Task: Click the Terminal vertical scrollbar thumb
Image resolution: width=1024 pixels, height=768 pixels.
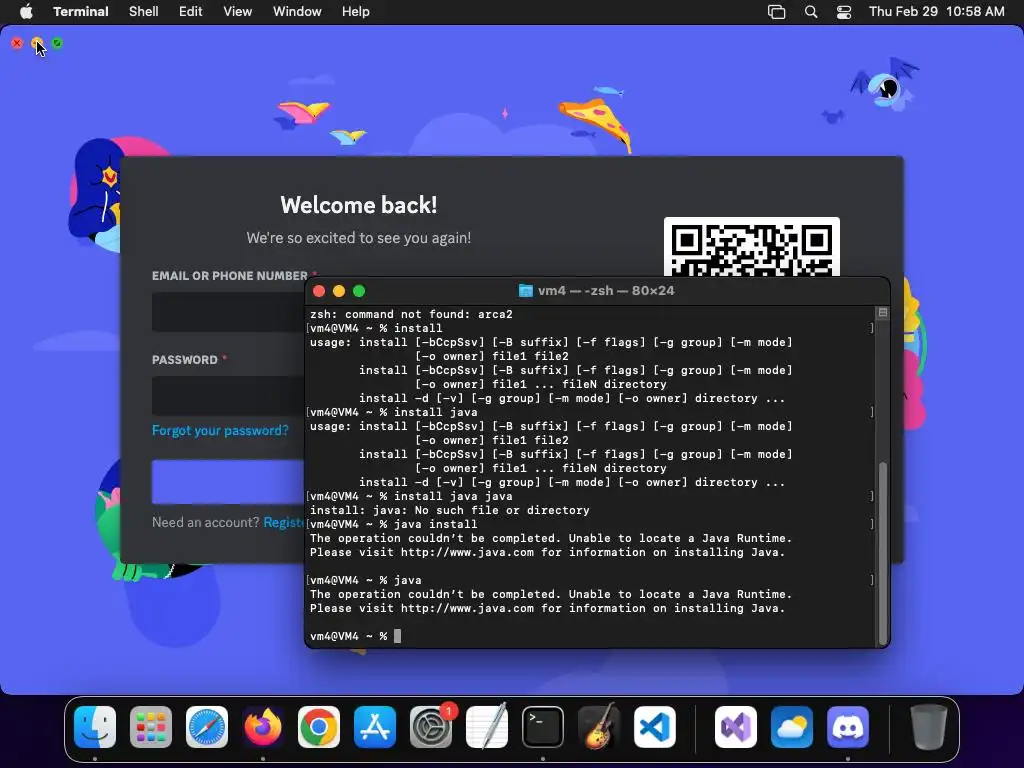Action: point(883,552)
